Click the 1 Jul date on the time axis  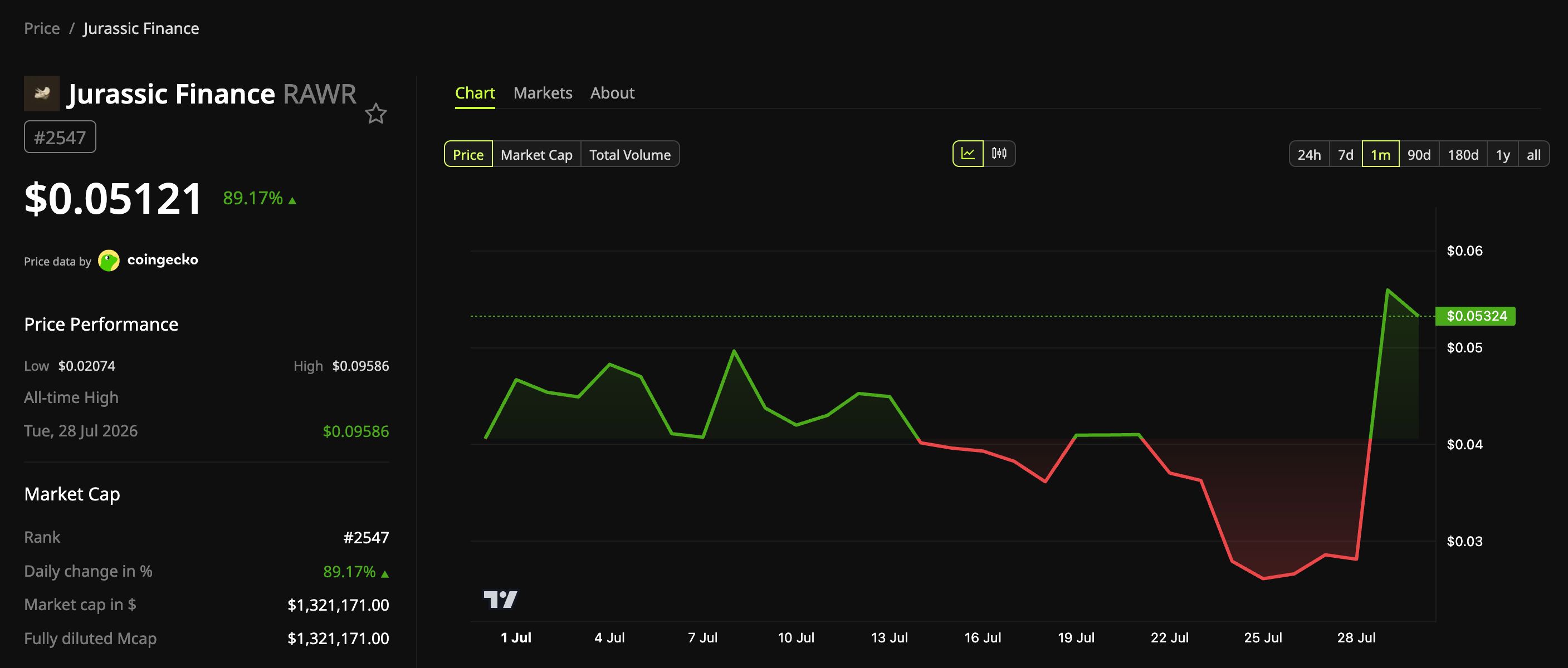pos(516,637)
